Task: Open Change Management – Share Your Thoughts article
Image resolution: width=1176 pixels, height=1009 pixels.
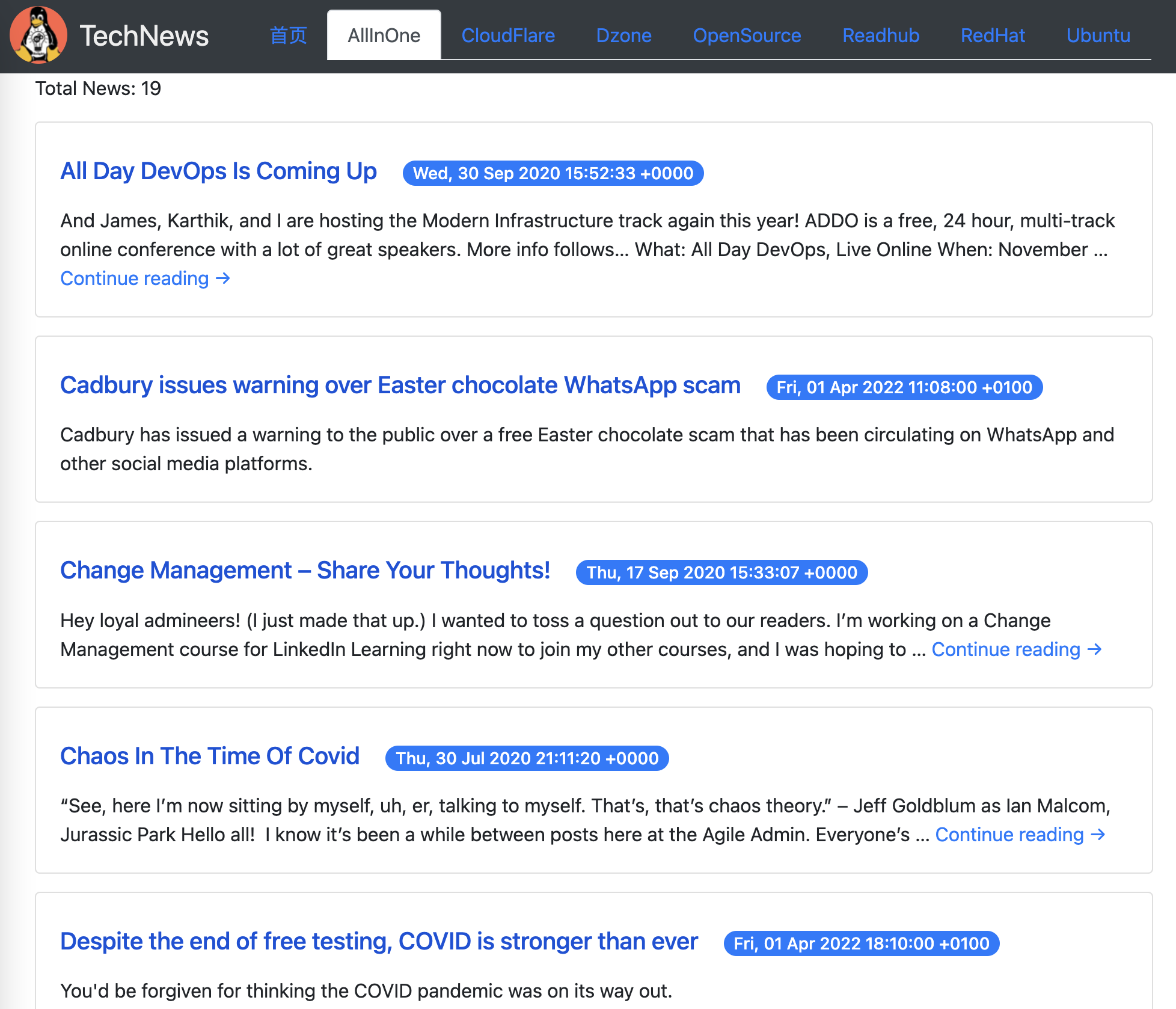Action: (x=305, y=571)
